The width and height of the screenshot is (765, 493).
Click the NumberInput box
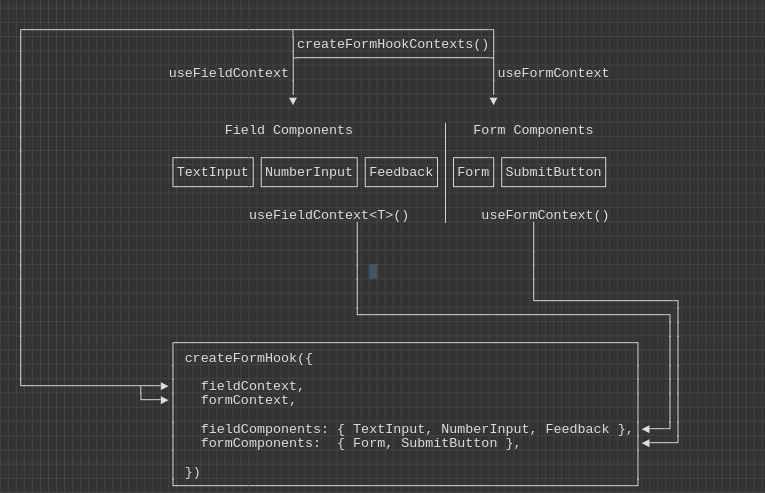click(x=309, y=172)
